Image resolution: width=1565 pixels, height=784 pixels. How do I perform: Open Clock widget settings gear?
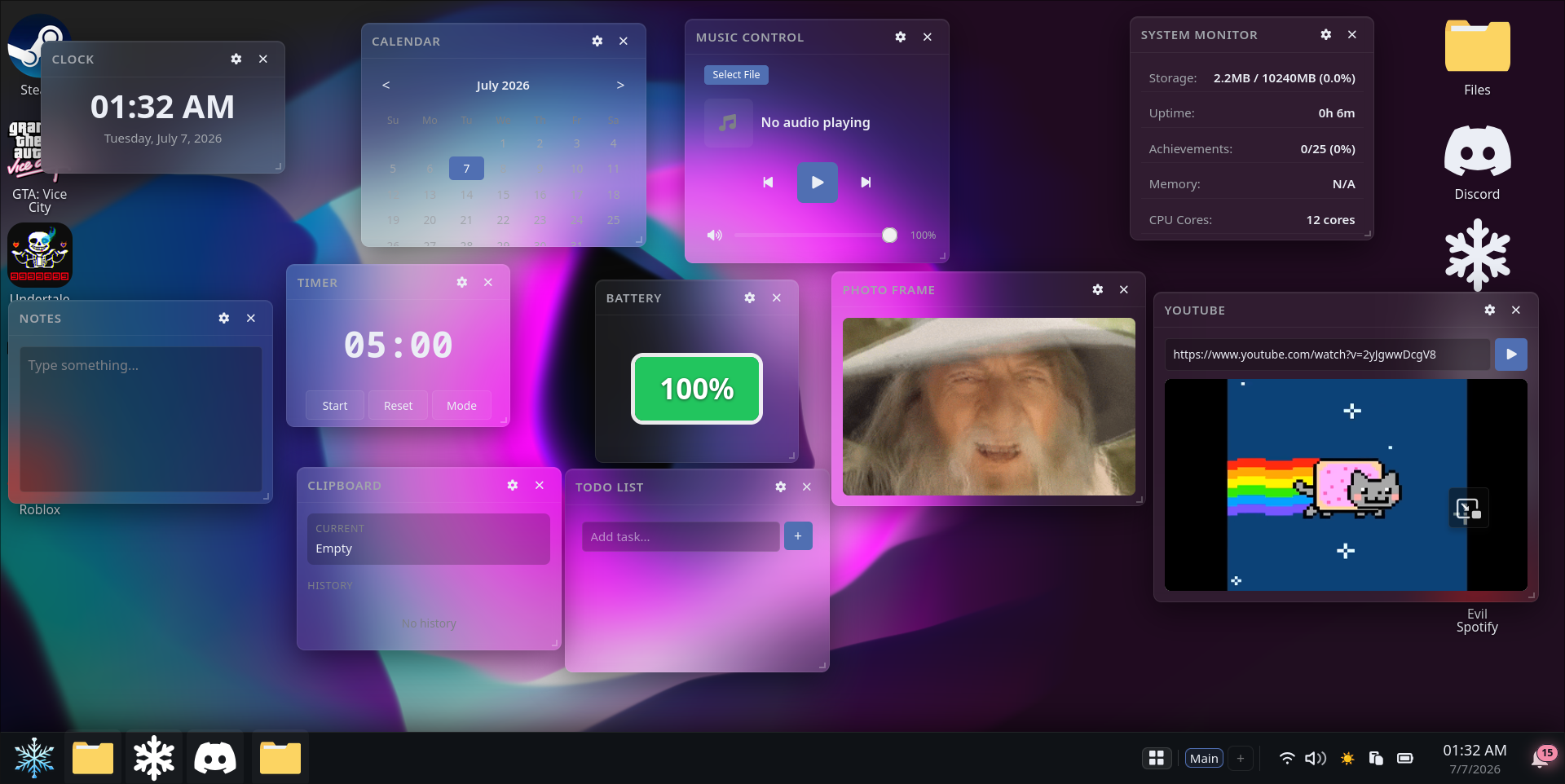[236, 59]
